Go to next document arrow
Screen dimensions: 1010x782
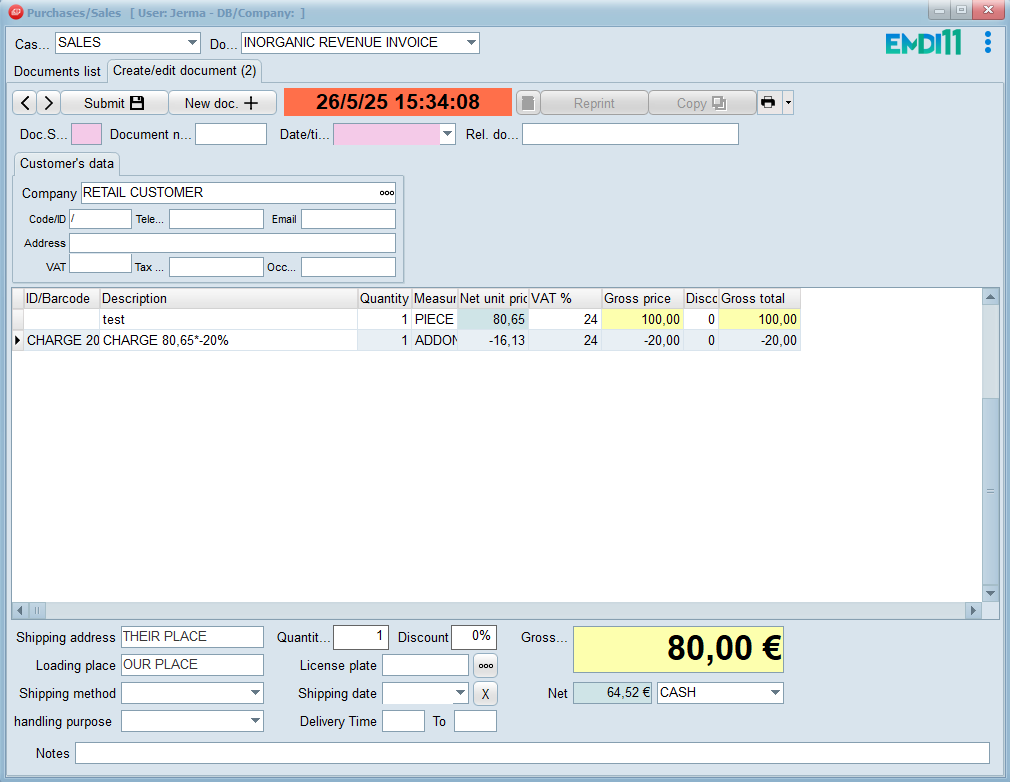[48, 103]
